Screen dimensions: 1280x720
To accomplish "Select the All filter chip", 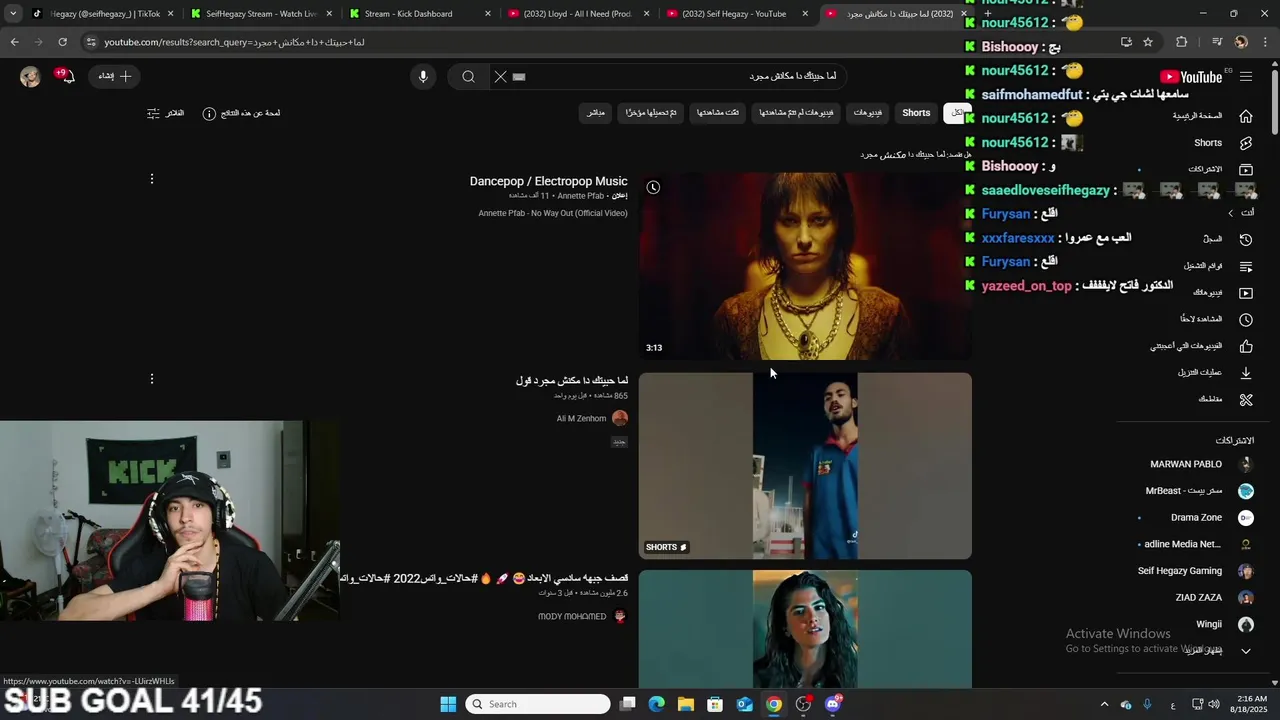I will pyautogui.click(x=957, y=113).
